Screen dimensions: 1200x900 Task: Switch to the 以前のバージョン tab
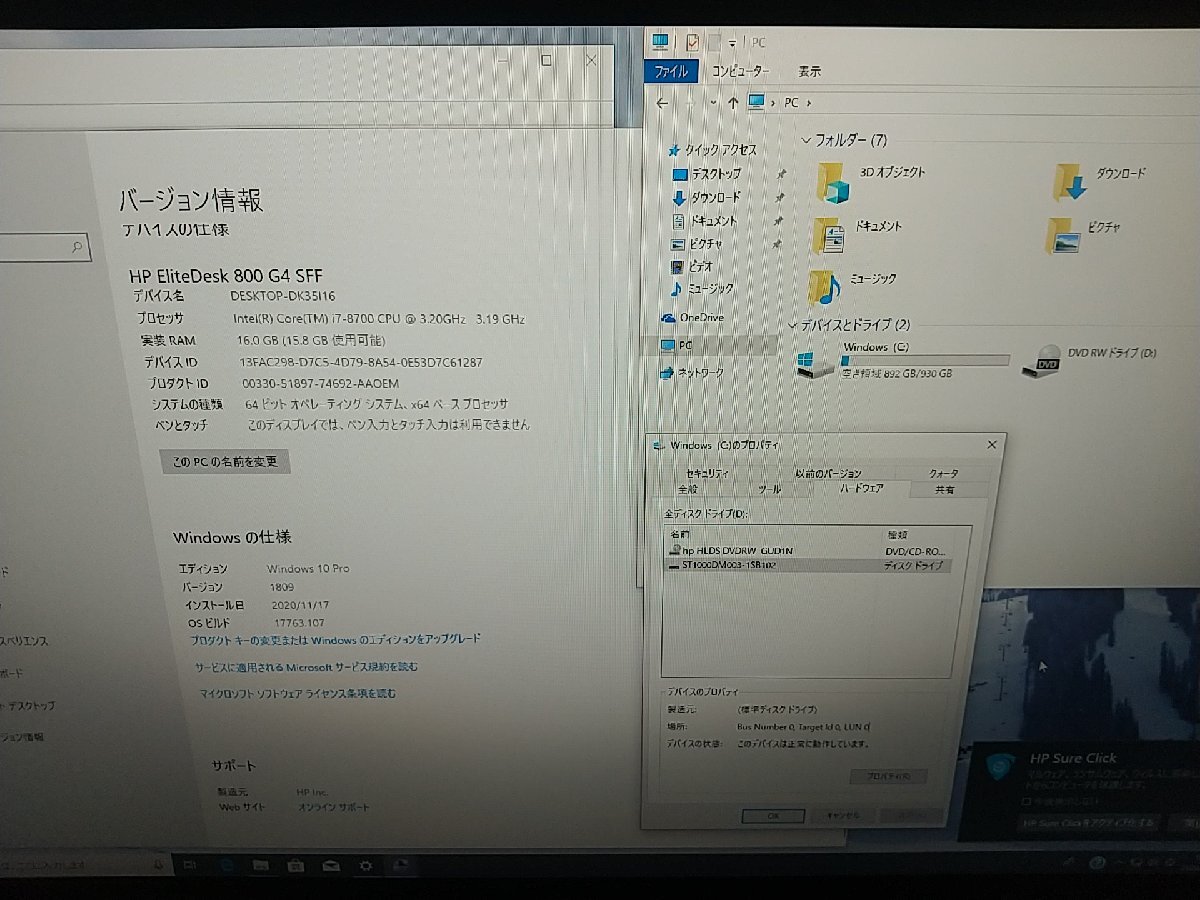tap(828, 474)
